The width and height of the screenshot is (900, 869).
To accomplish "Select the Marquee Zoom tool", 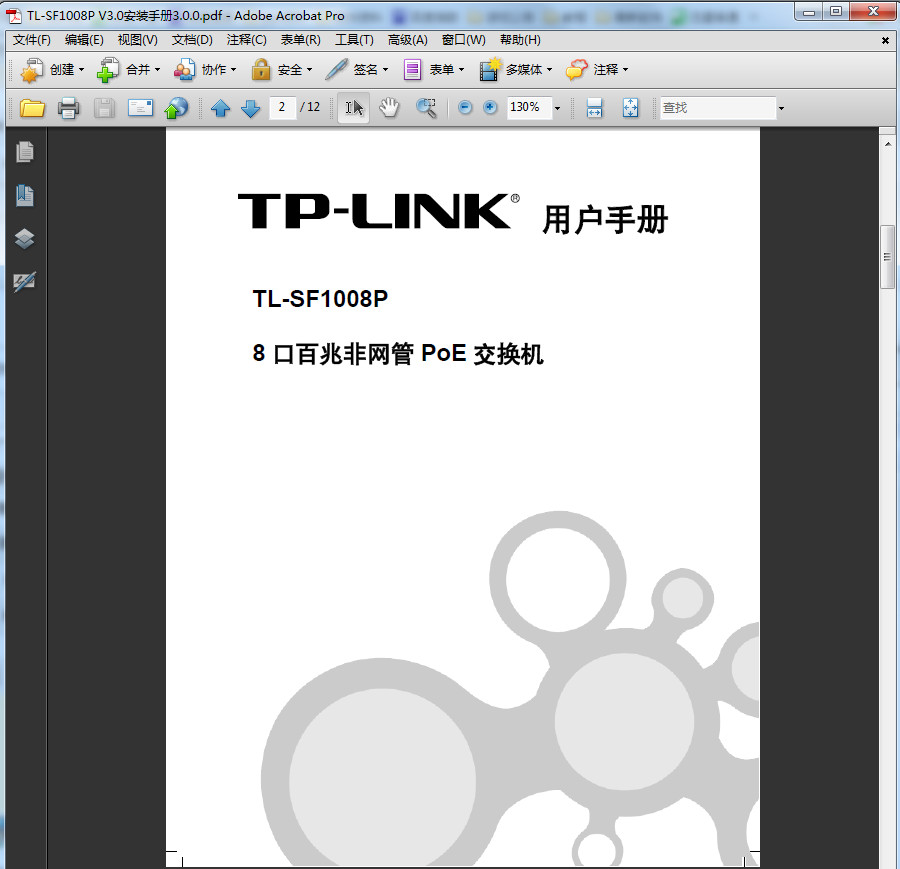I will (426, 108).
